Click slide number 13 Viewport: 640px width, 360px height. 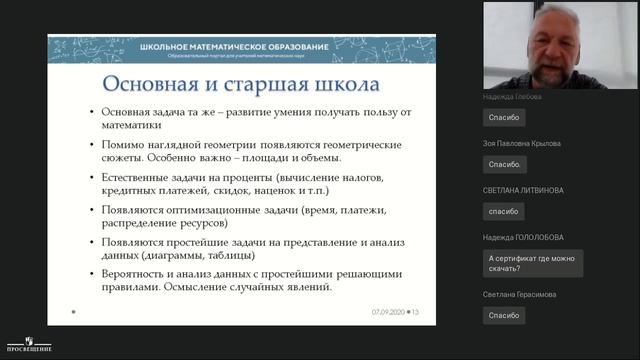click(415, 312)
